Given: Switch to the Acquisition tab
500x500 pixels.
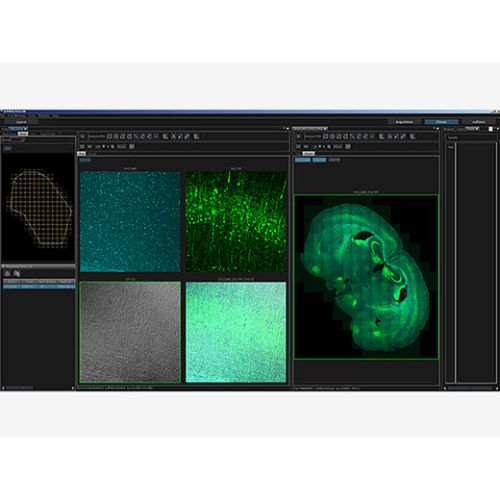Looking at the screenshot, I should point(404,122).
